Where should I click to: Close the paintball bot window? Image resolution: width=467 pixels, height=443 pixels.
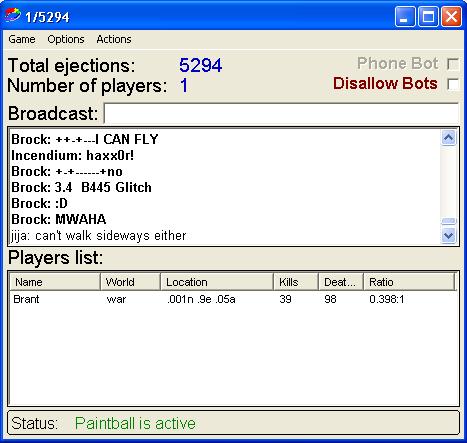coord(452,16)
